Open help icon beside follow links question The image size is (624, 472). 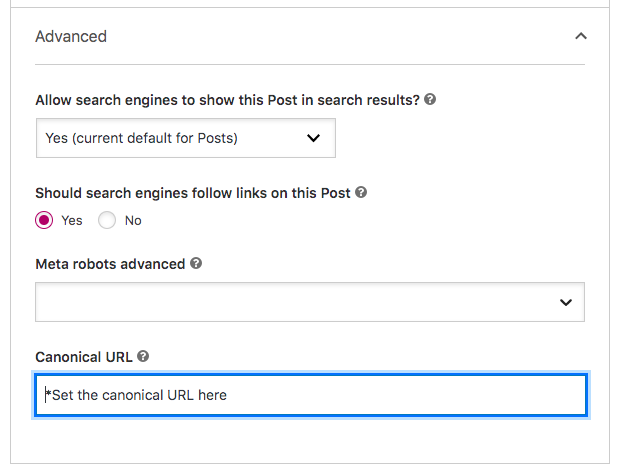click(x=361, y=192)
